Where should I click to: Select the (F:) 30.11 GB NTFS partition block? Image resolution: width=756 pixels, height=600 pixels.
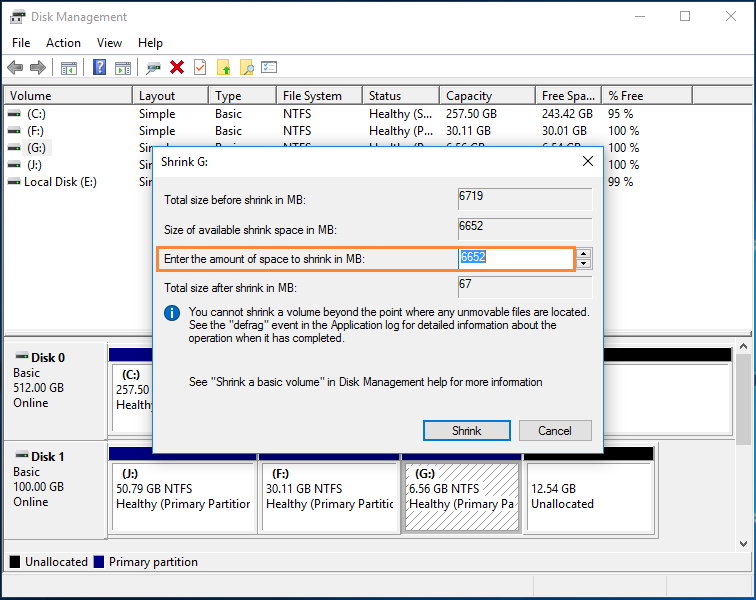[x=330, y=496]
